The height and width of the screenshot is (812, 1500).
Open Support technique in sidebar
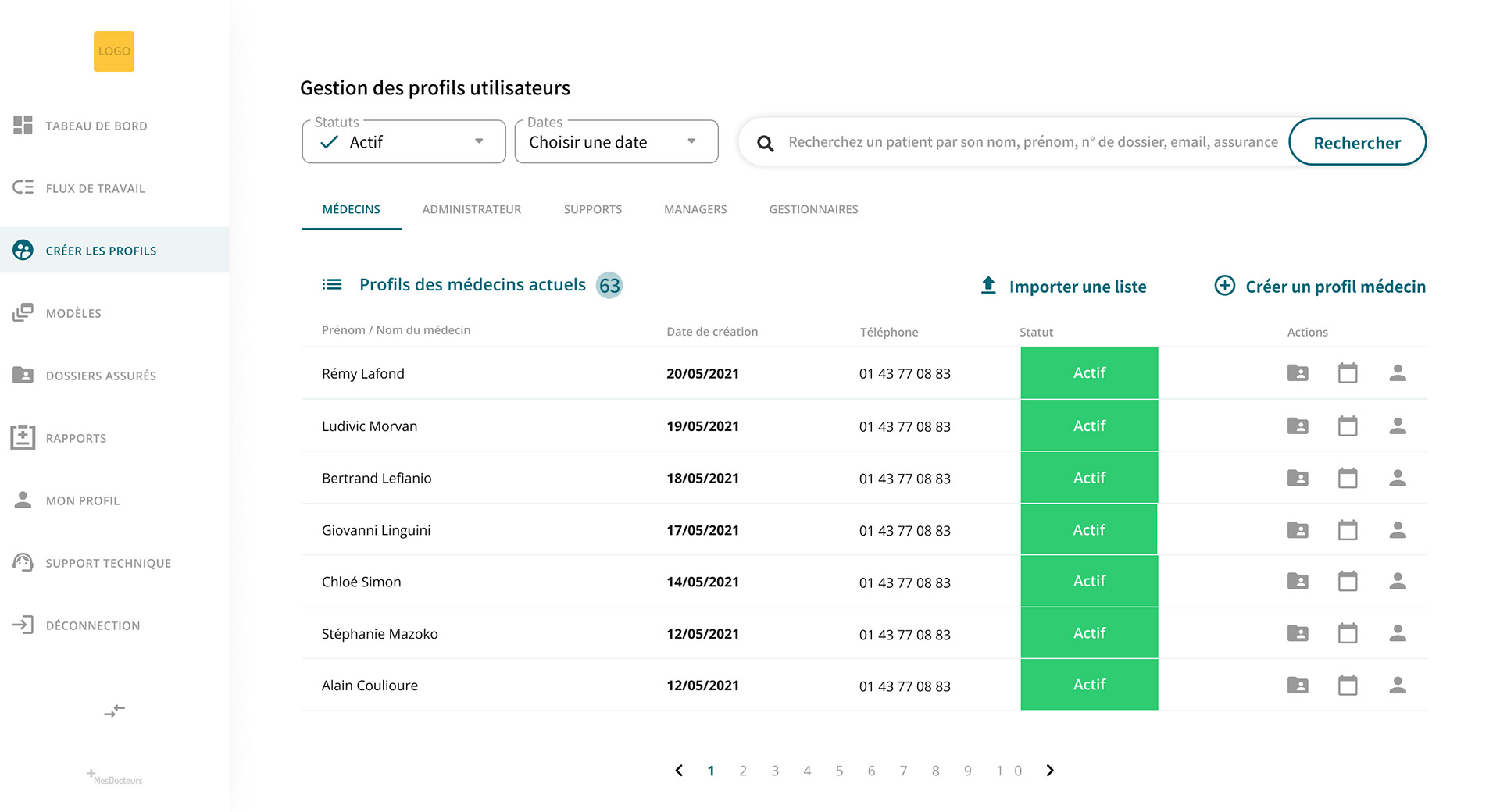click(x=114, y=563)
